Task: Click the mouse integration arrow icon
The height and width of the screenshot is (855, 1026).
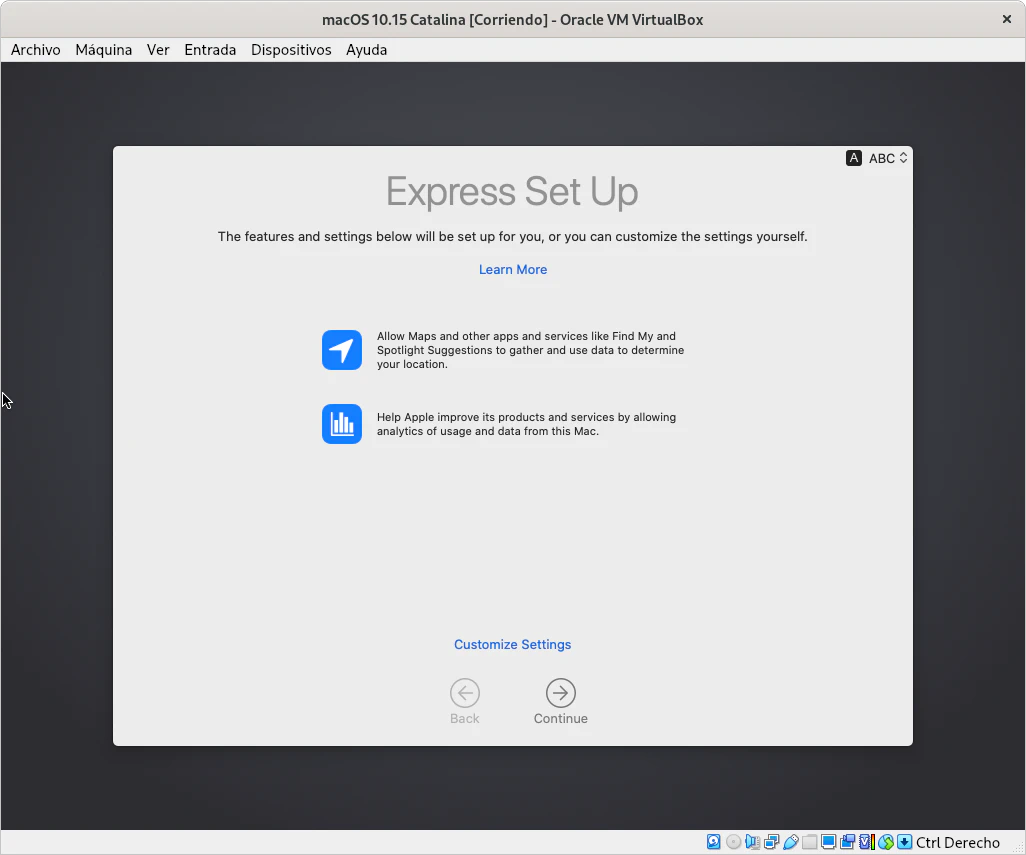Action: 904,842
